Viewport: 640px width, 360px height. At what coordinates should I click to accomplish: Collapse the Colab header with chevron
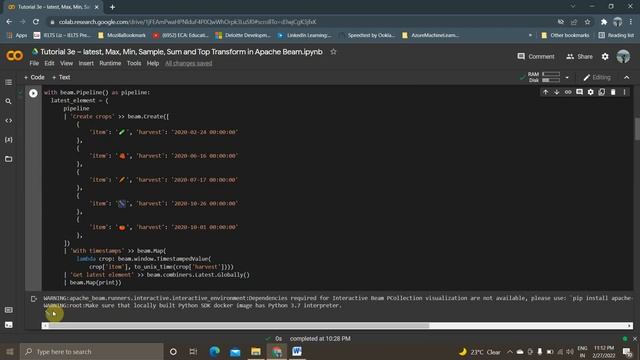pyautogui.click(x=627, y=77)
